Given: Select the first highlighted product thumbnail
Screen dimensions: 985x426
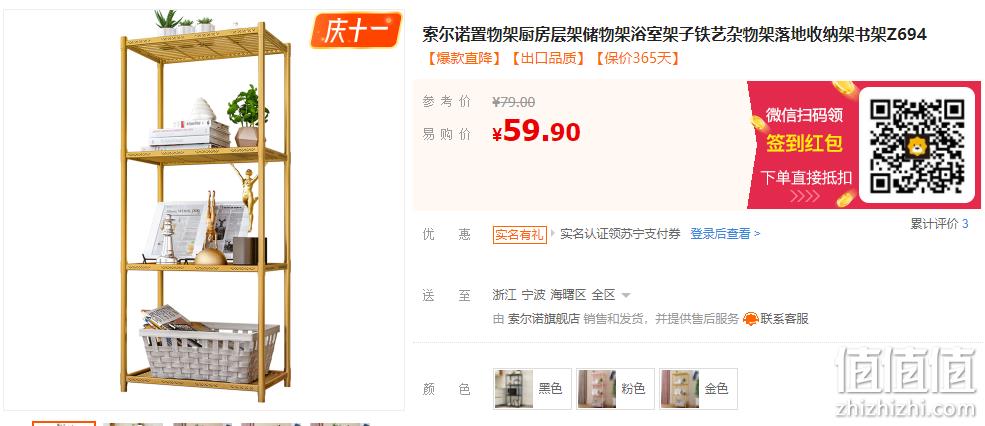Looking at the screenshot, I should click(x=64, y=423).
